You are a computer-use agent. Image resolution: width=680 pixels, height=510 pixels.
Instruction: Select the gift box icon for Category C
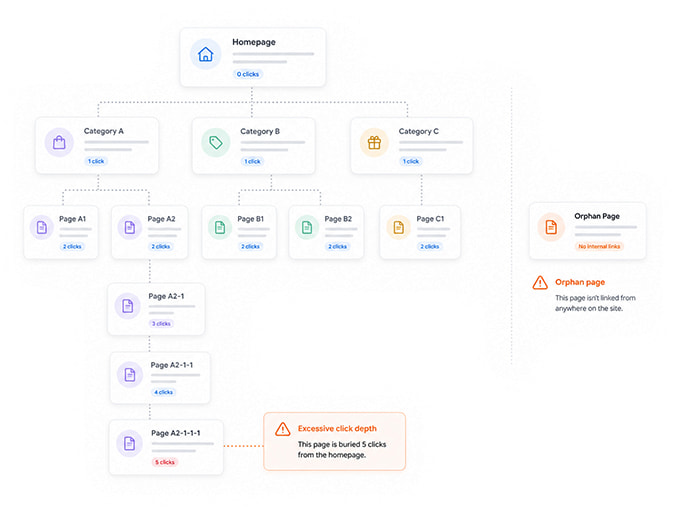tap(374, 142)
